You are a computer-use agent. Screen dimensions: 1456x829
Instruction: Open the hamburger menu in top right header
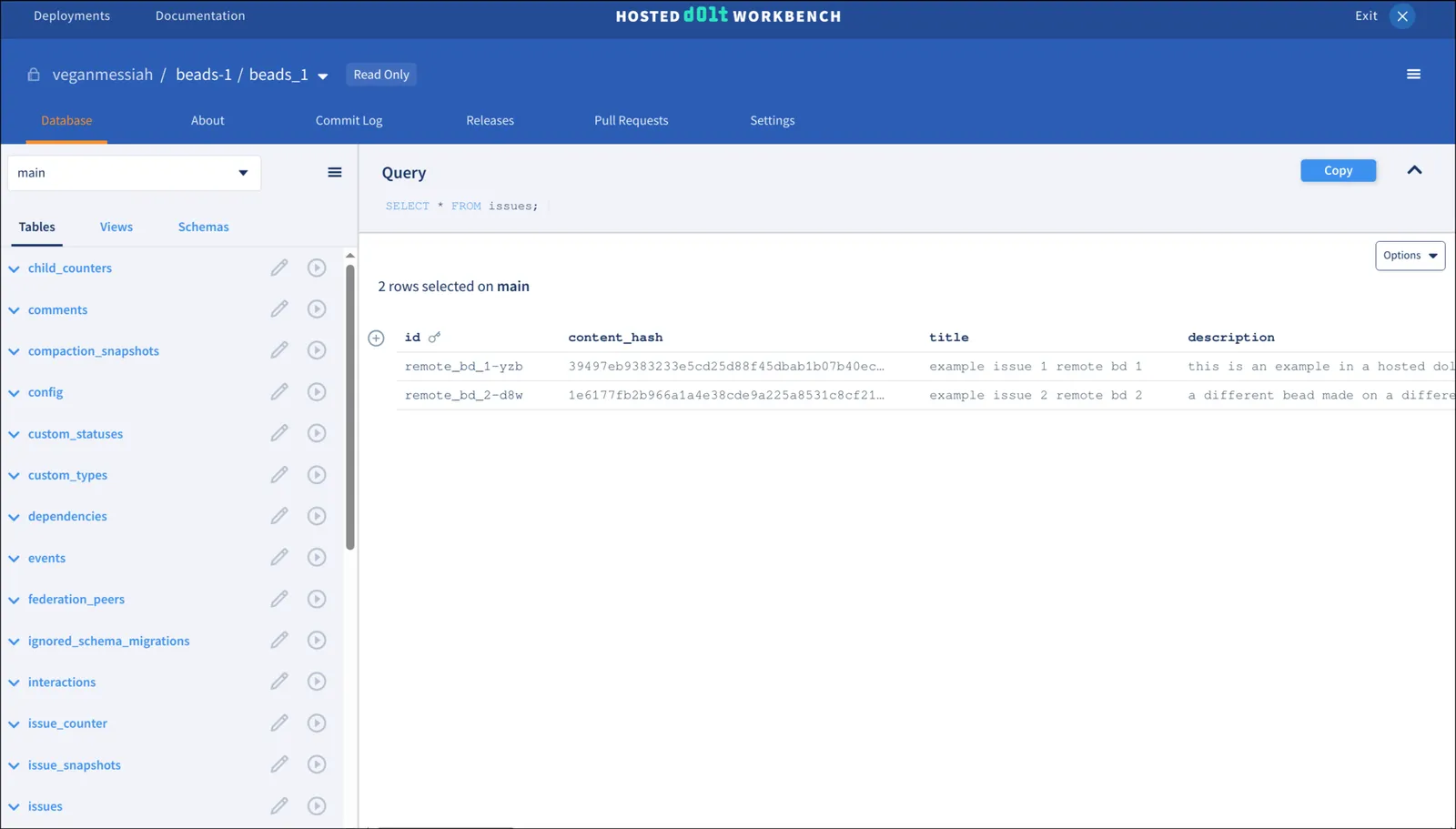[1413, 75]
